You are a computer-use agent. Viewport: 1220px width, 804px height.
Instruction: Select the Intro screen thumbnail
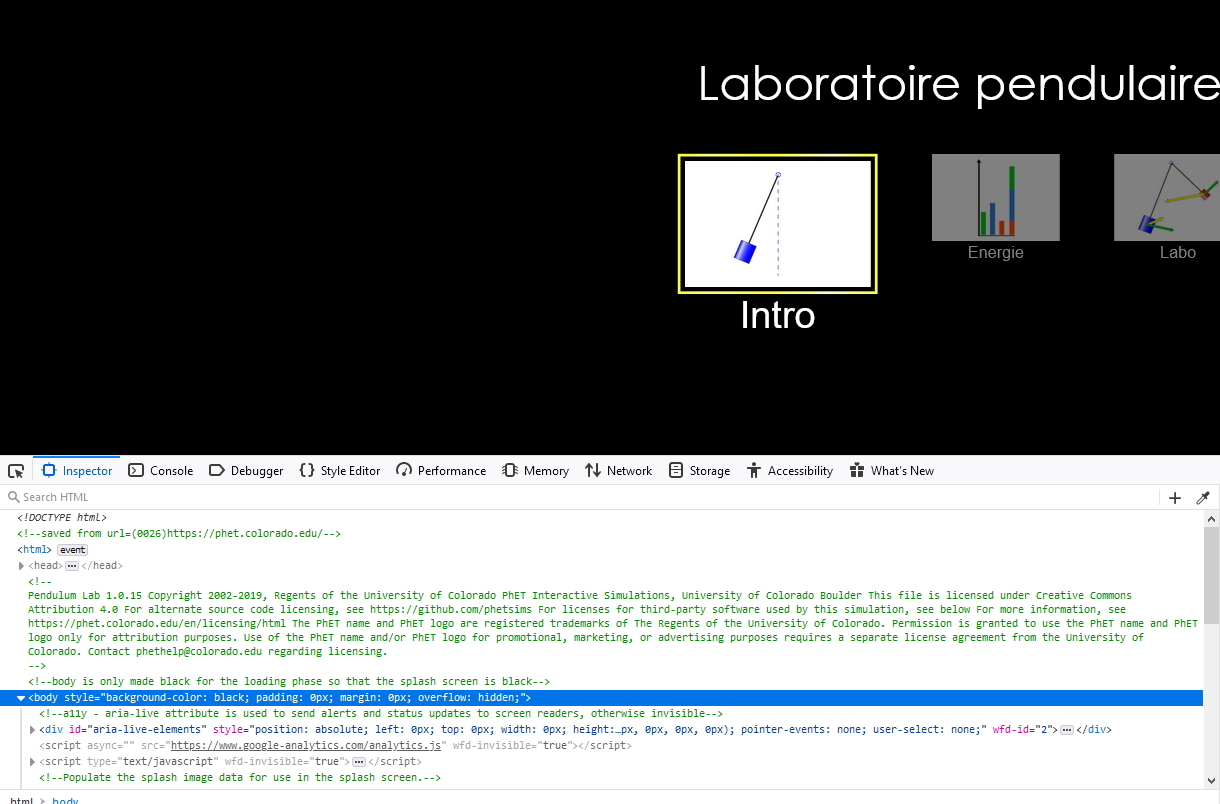click(778, 224)
